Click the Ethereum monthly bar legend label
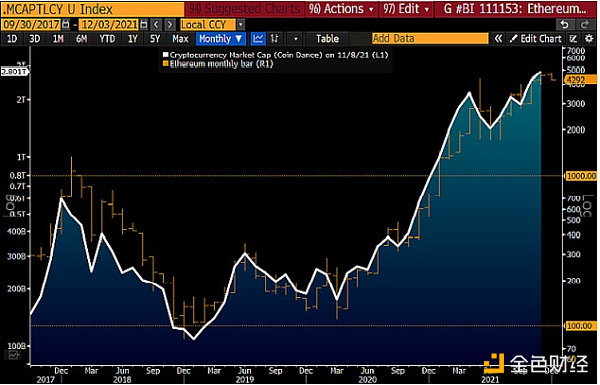Screen dimensions: 600x385 pyautogui.click(x=222, y=64)
